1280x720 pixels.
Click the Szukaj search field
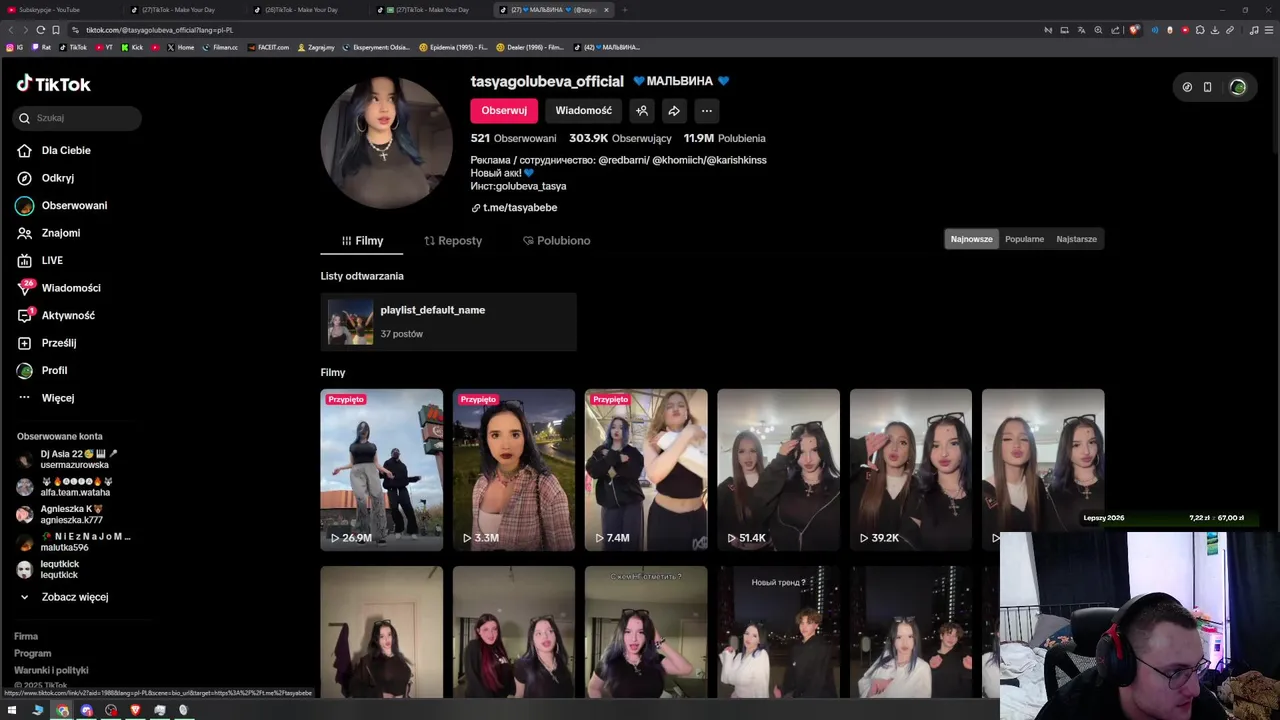(78, 118)
